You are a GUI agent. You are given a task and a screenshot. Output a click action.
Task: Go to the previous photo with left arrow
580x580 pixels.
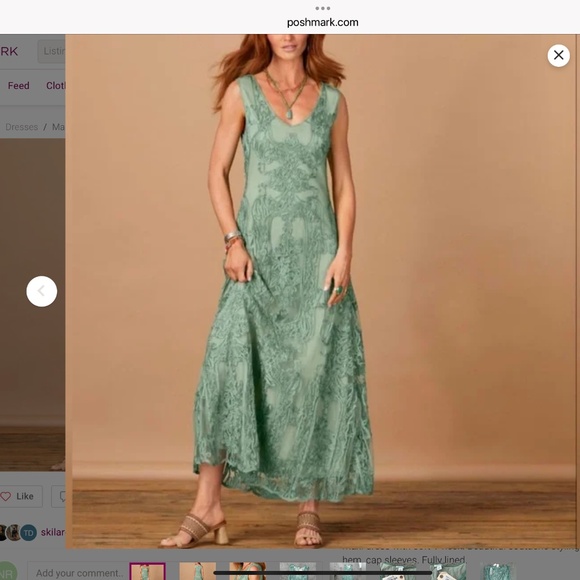point(41,291)
